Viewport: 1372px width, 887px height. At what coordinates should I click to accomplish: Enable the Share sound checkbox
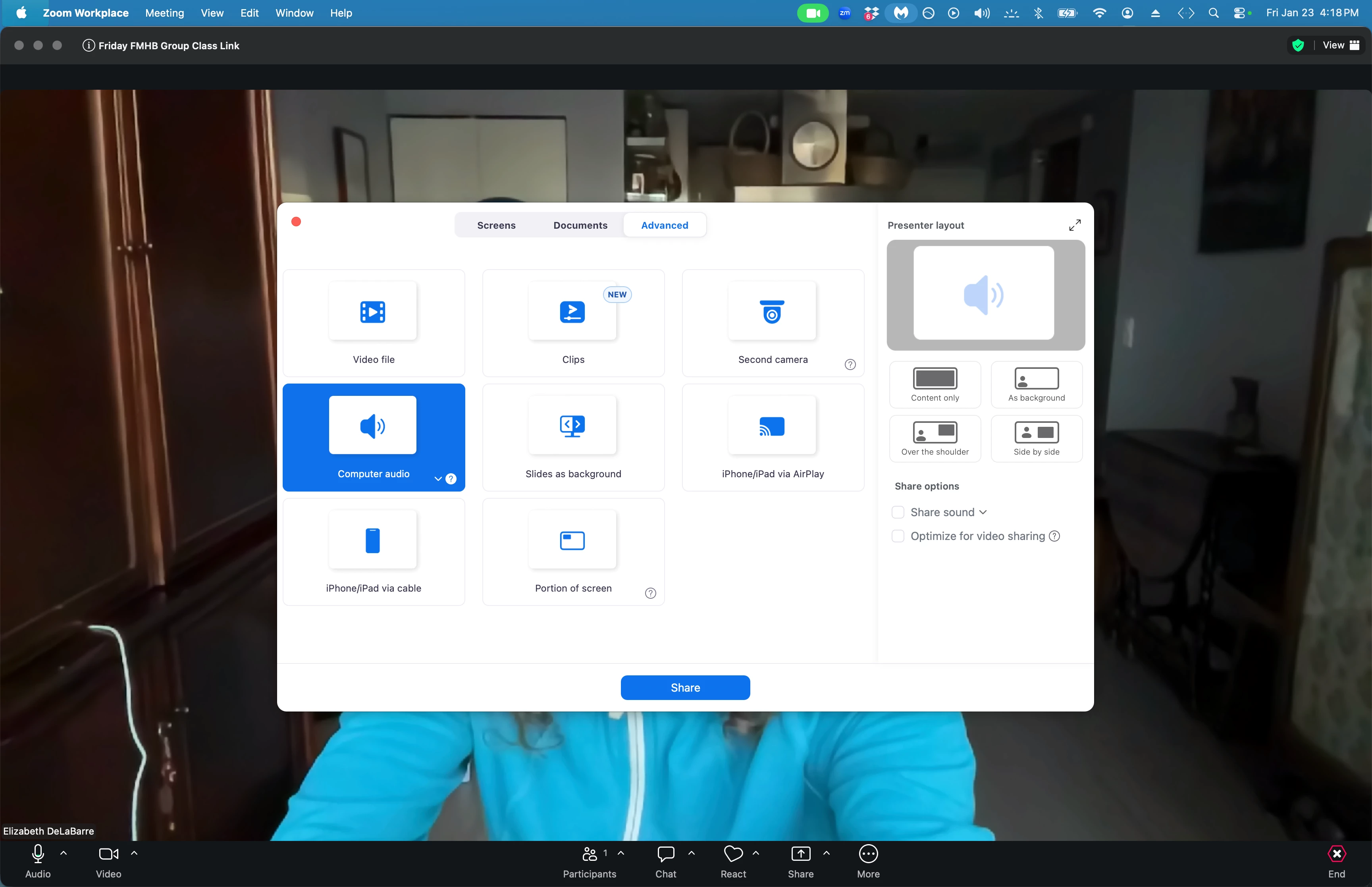[898, 512]
